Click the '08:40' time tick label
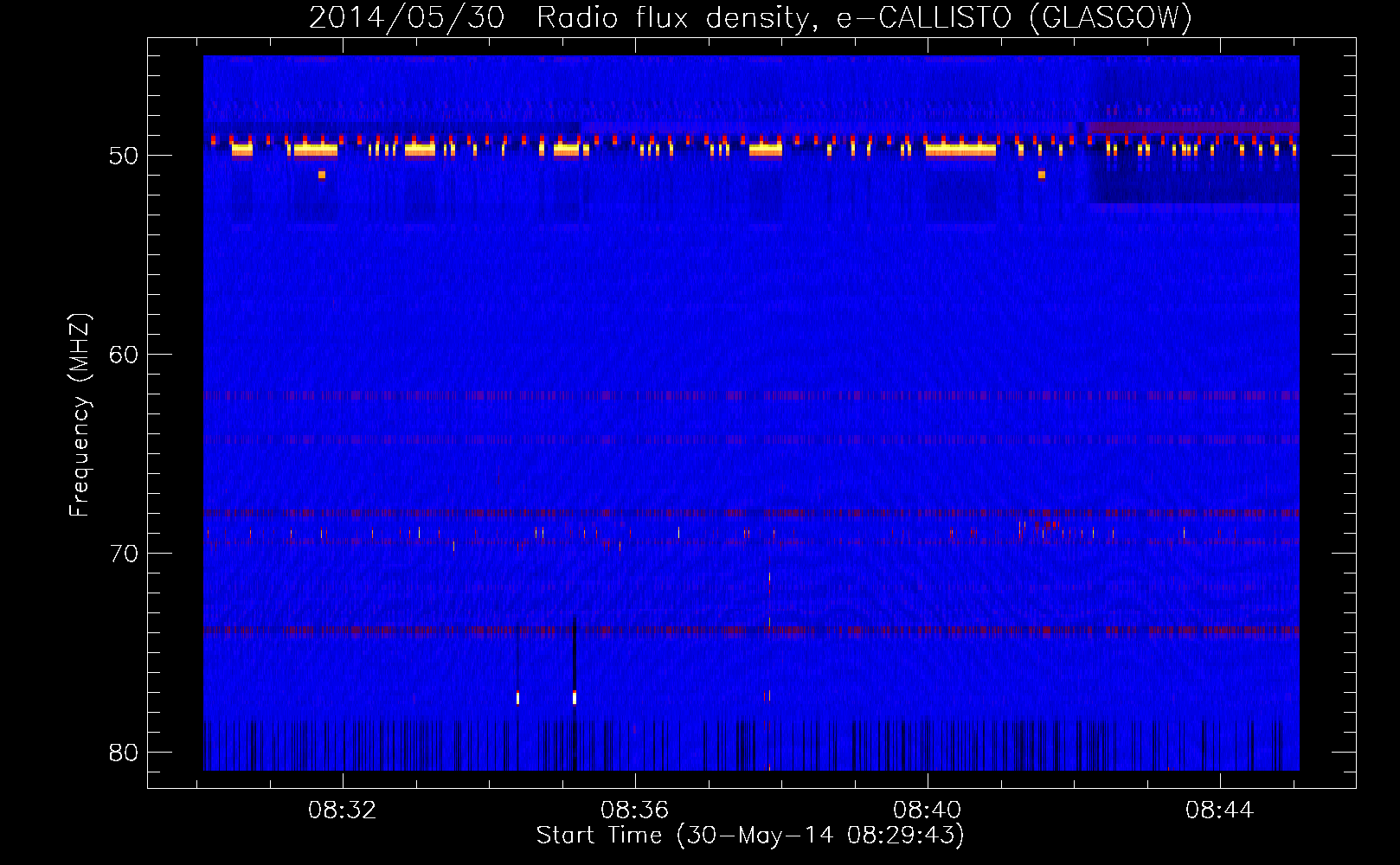 (928, 811)
